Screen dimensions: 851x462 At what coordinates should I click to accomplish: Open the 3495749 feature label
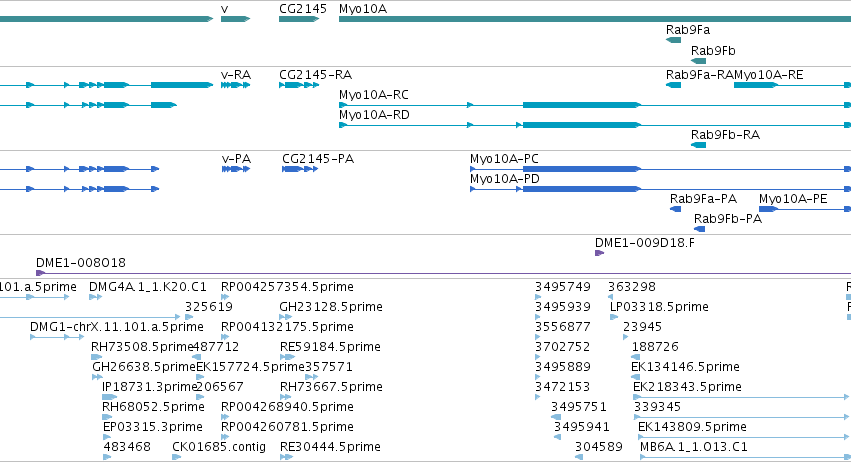point(563,287)
